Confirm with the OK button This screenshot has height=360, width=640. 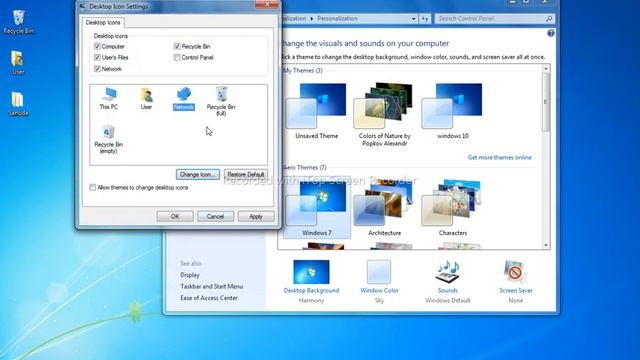click(x=175, y=216)
